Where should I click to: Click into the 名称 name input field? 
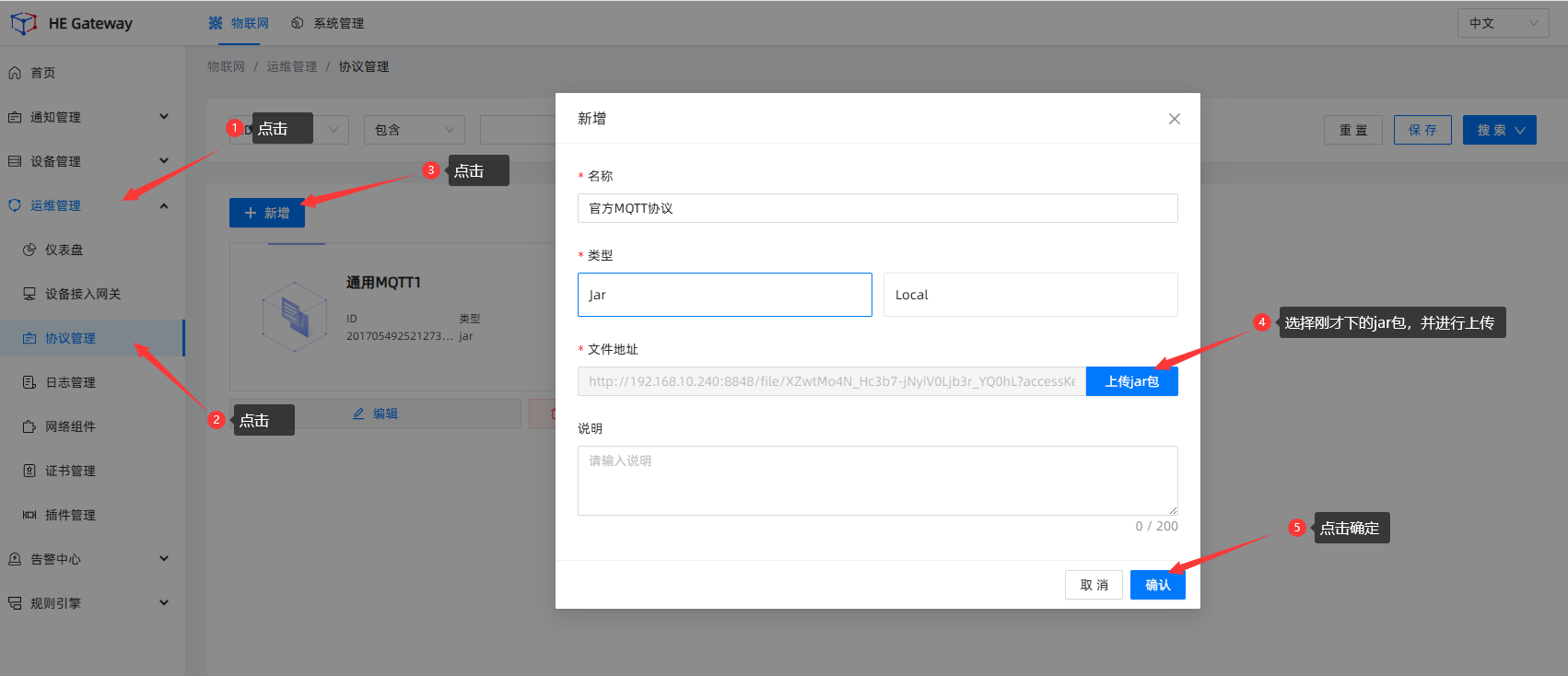877,208
